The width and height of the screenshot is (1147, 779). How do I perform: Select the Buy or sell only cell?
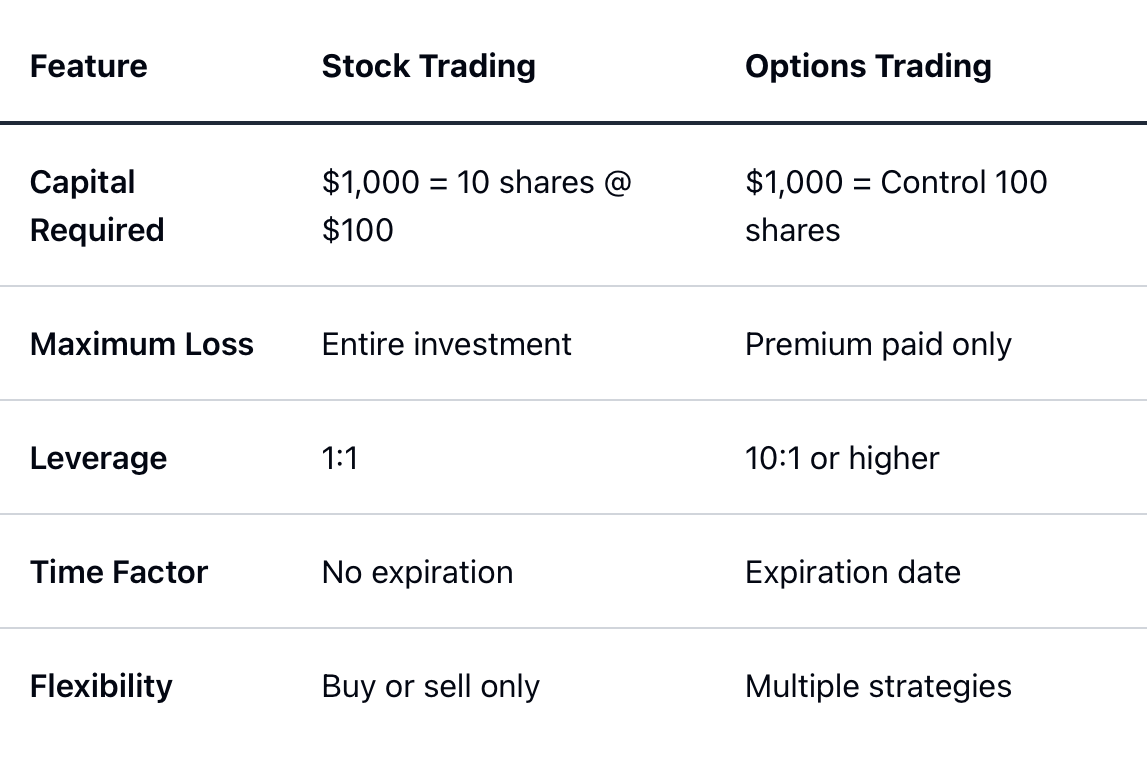point(431,686)
